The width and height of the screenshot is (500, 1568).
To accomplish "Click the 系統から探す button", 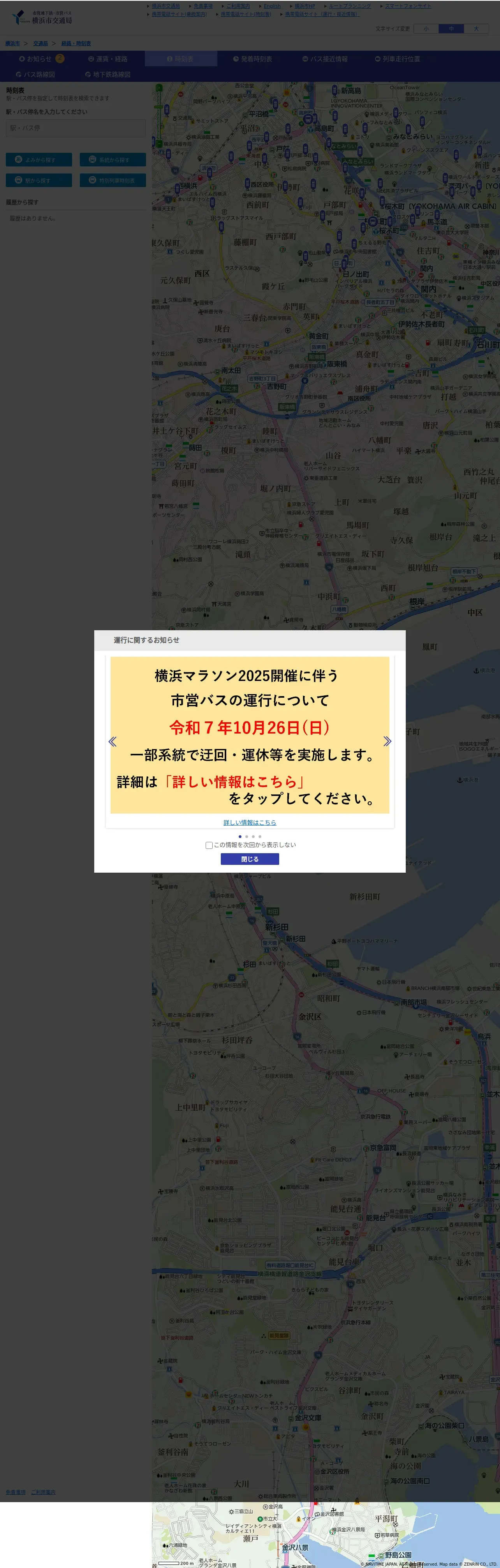I will pyautogui.click(x=113, y=159).
